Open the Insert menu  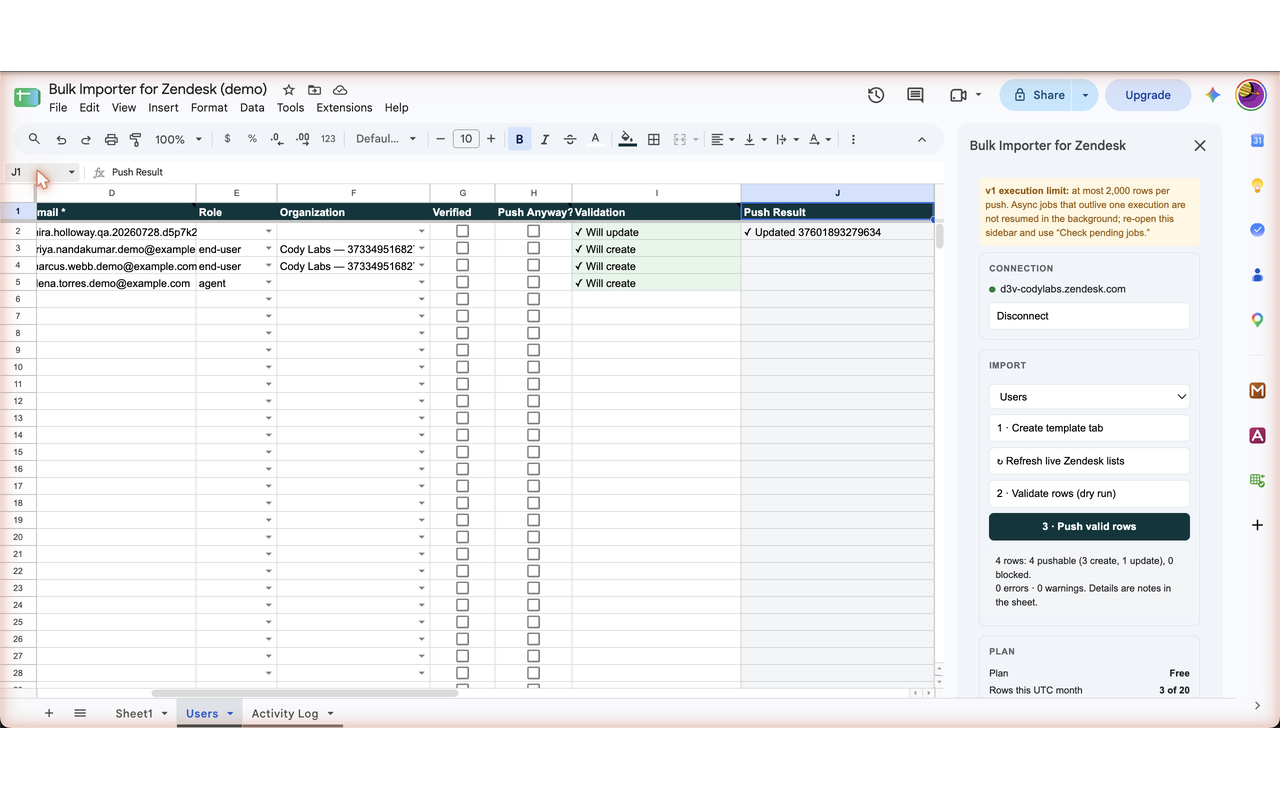point(163,107)
